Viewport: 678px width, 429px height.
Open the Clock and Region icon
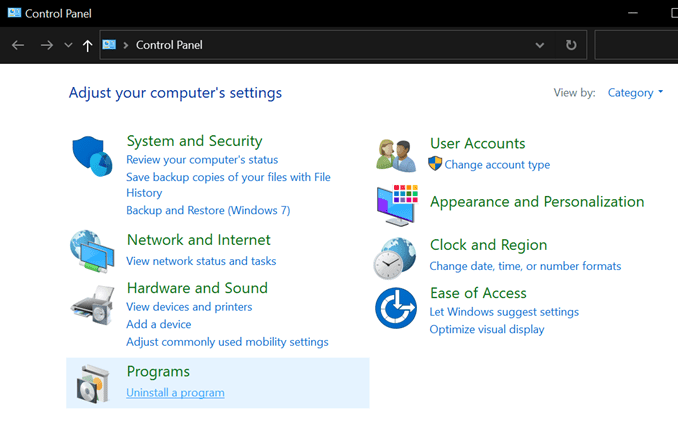[x=395, y=258]
